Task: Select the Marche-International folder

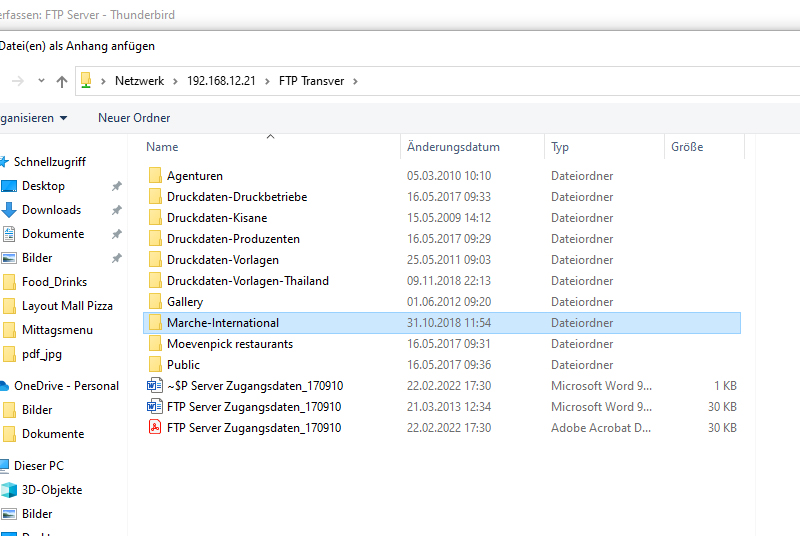Action: (x=222, y=323)
